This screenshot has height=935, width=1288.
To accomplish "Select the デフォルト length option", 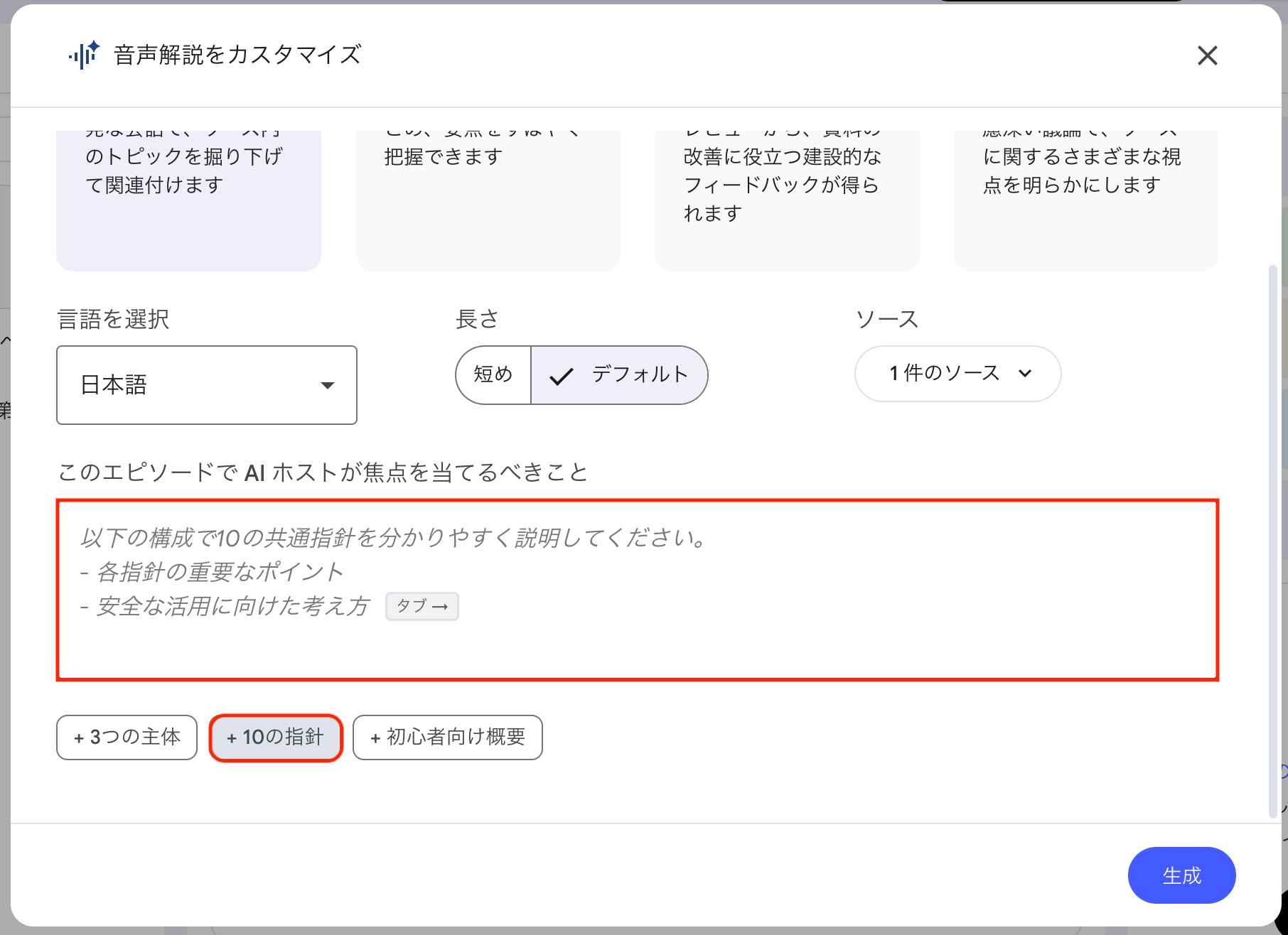I will pos(619,375).
